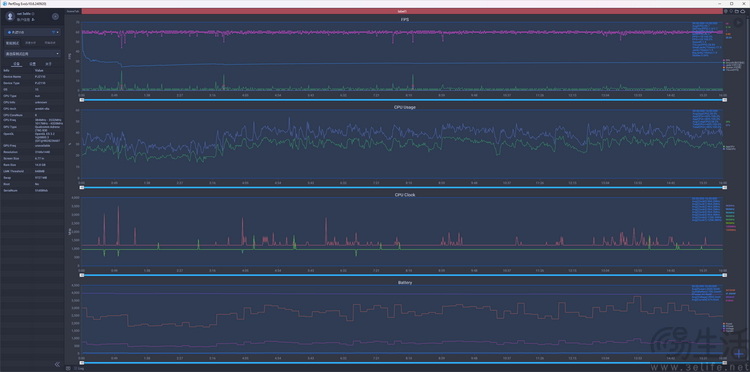Click the location pin icon on the top bar
The image size is (750, 372).
coord(726,11)
